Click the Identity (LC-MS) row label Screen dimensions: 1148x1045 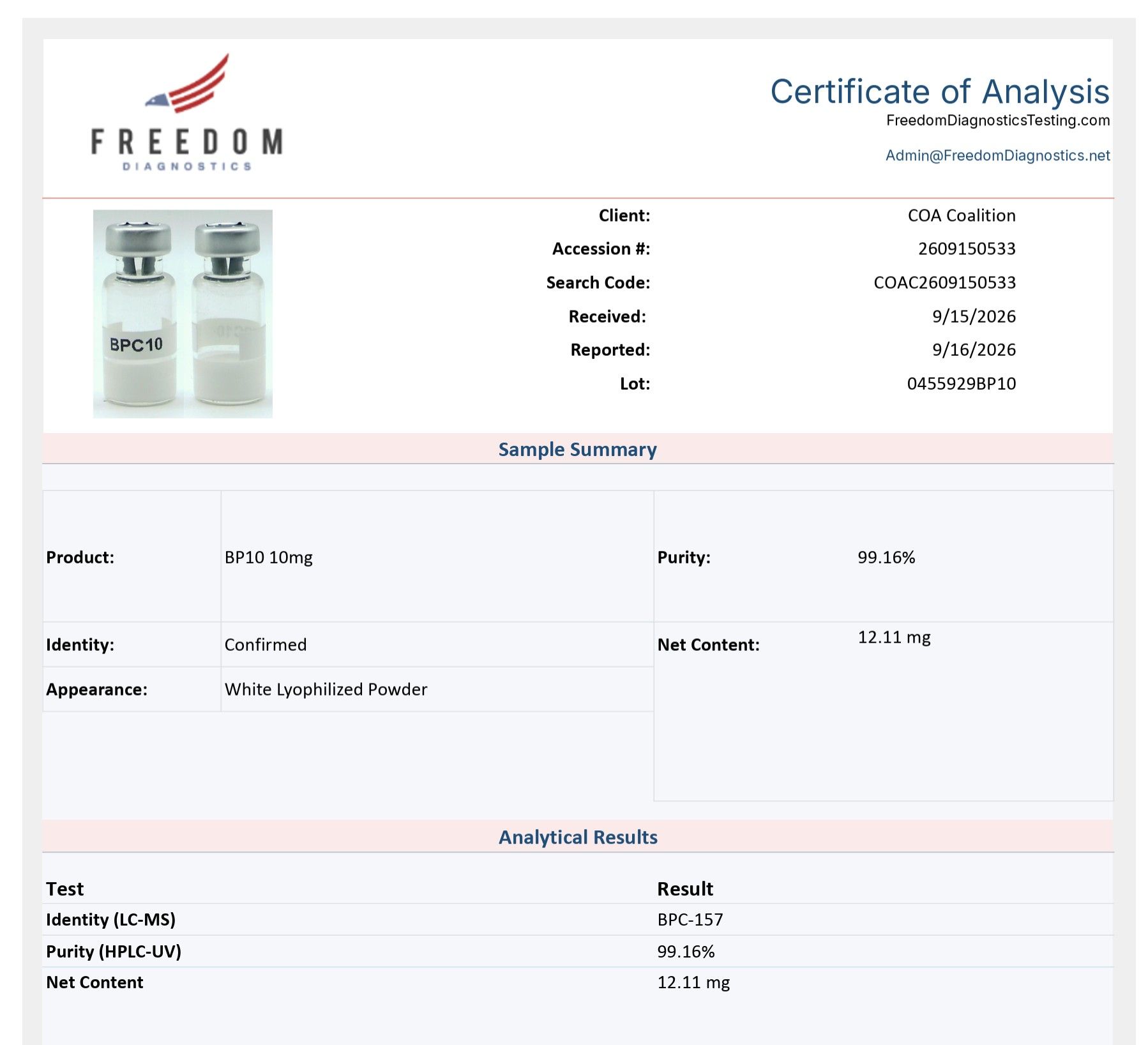pos(110,919)
